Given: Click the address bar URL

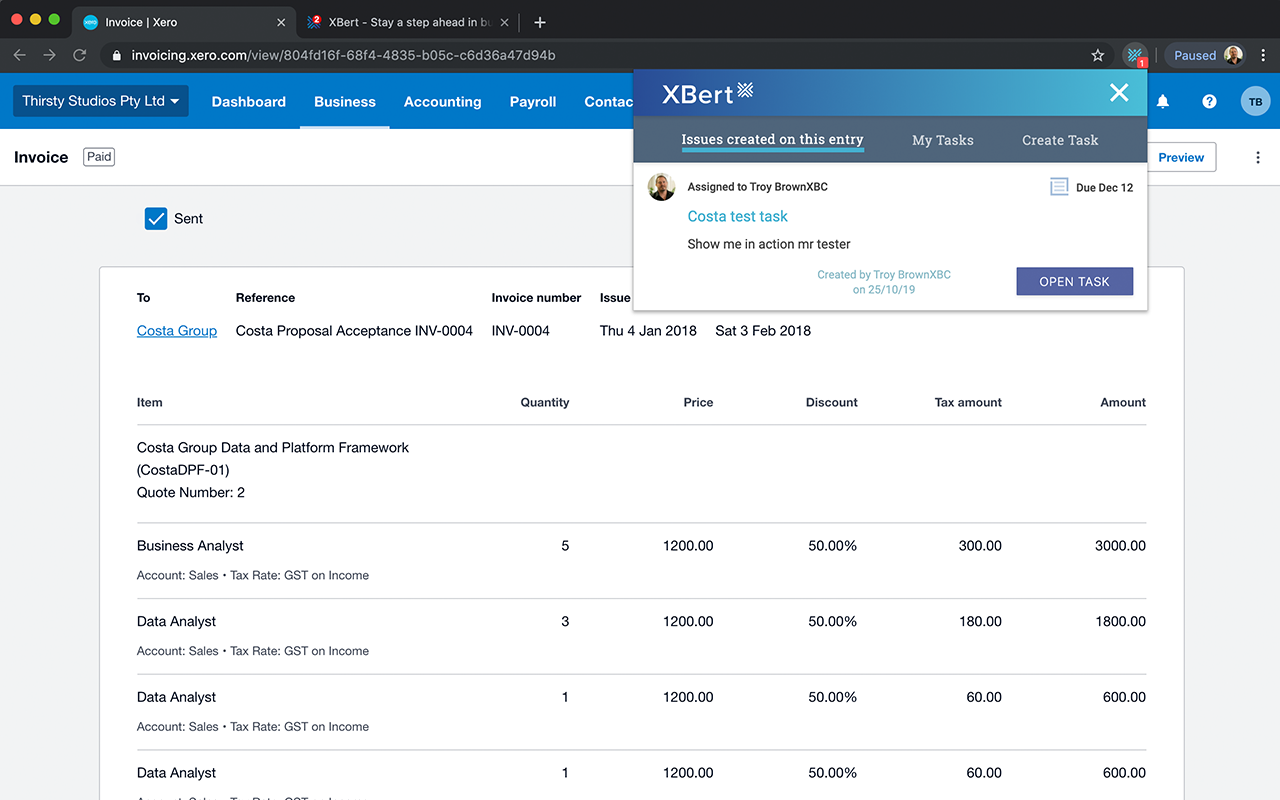Looking at the screenshot, I should [x=344, y=56].
